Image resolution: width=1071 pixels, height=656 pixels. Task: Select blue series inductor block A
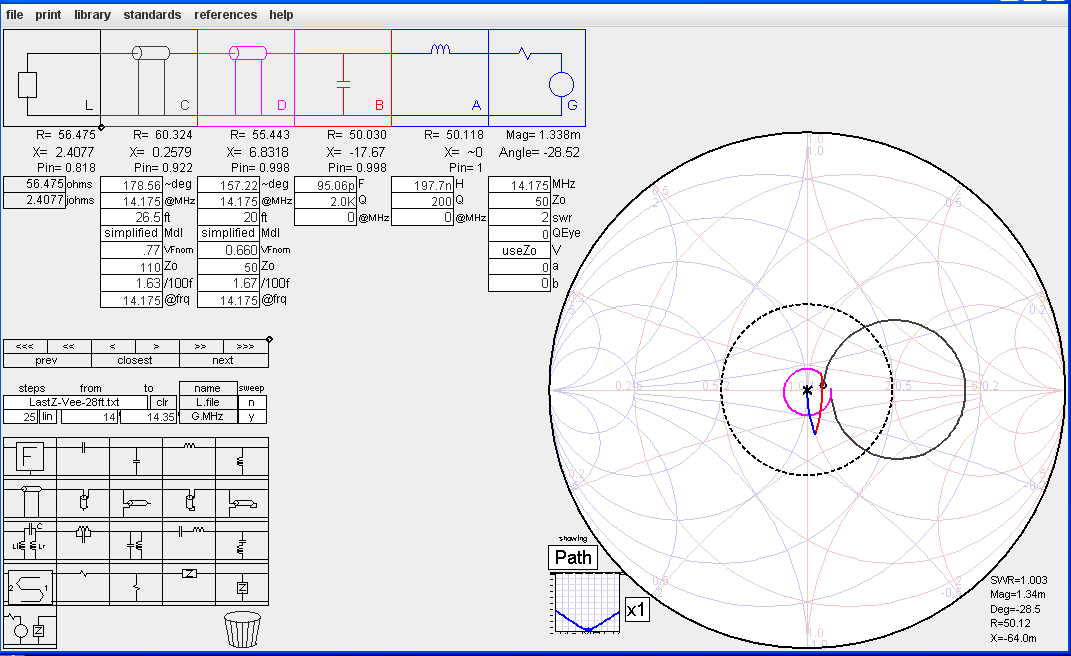[x=440, y=78]
